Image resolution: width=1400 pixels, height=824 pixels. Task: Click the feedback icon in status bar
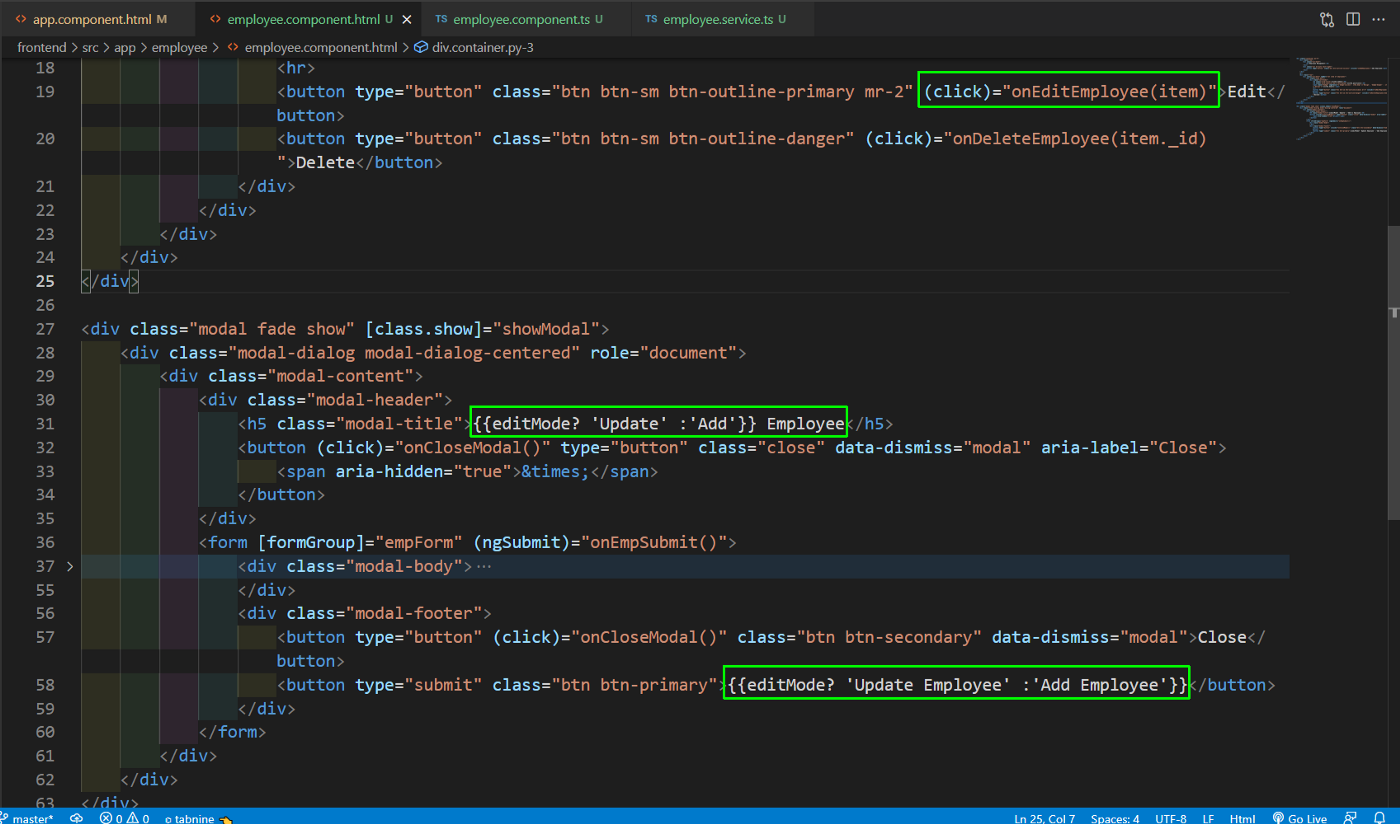(x=1351, y=817)
